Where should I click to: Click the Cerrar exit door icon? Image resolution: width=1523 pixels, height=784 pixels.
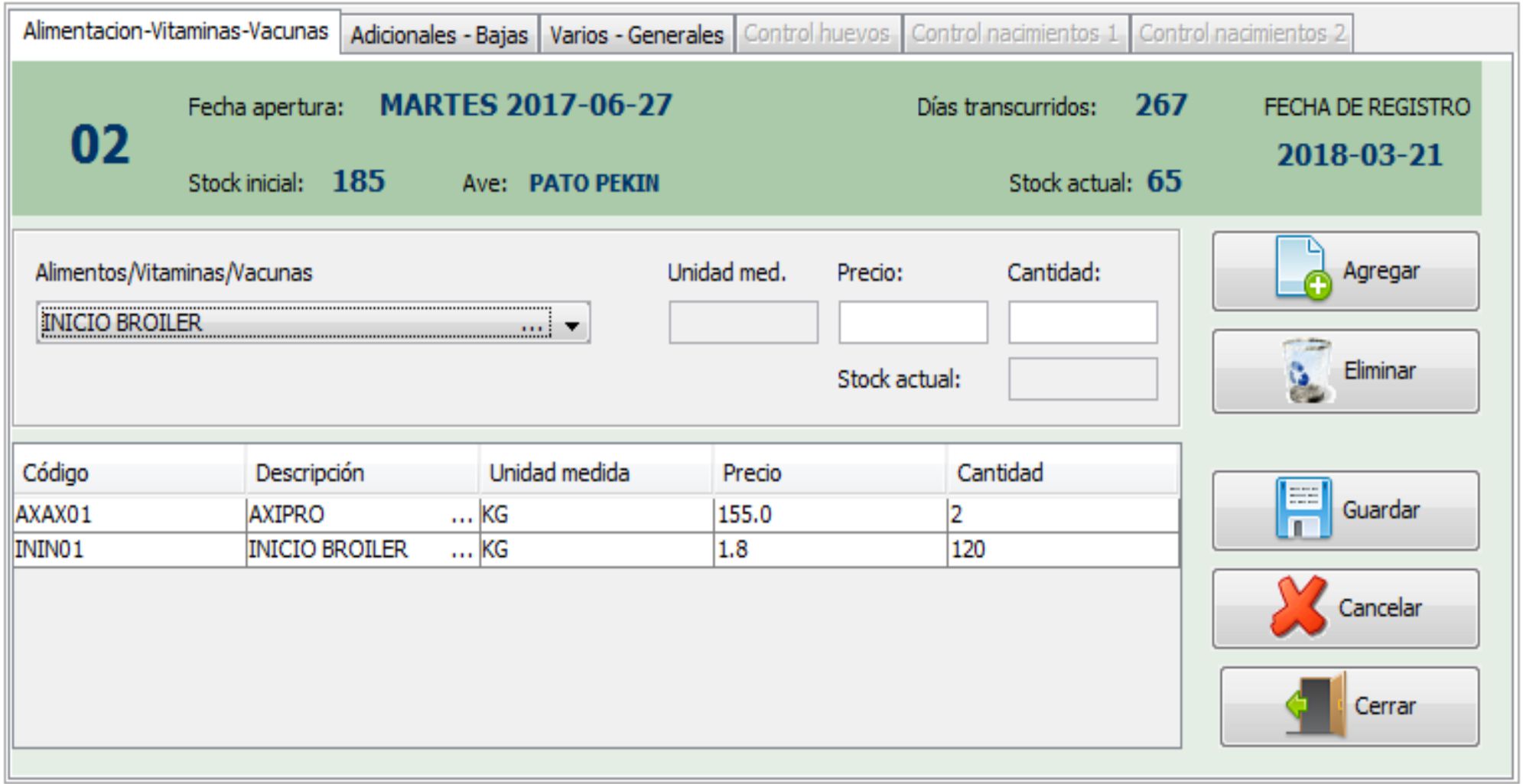tap(1317, 705)
